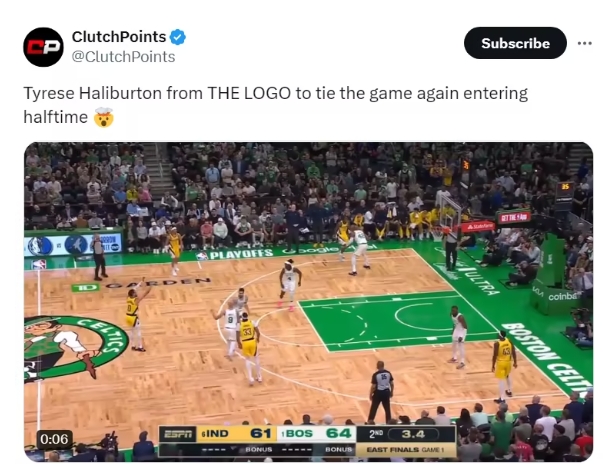Viewport: 603px width, 464px height.
Task: Click the TD Garden floor logo
Action: [141, 284]
